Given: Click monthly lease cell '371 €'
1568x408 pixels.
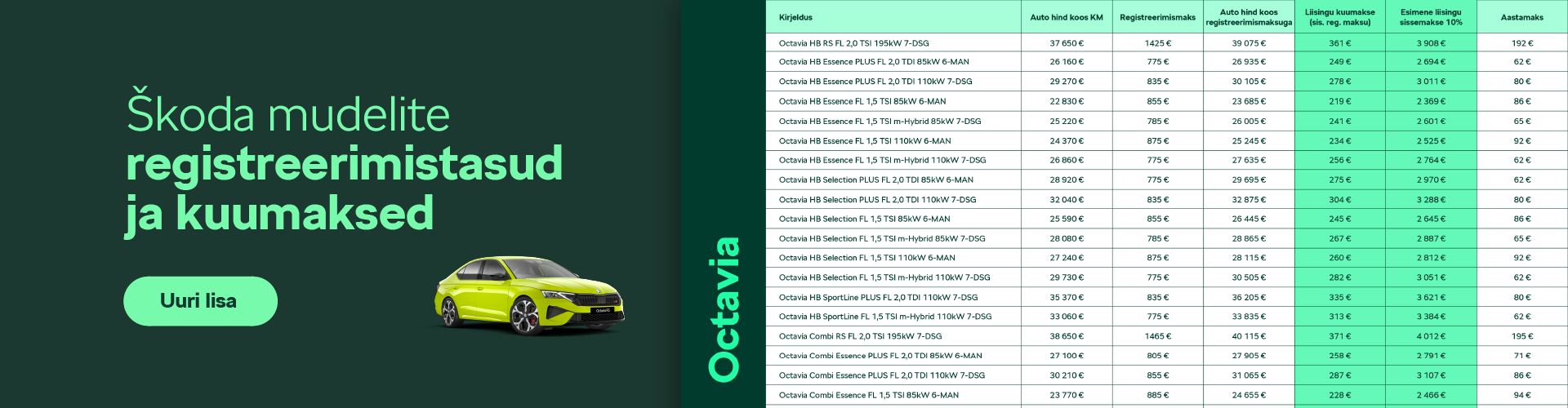Looking at the screenshot, I should click(x=1339, y=336).
